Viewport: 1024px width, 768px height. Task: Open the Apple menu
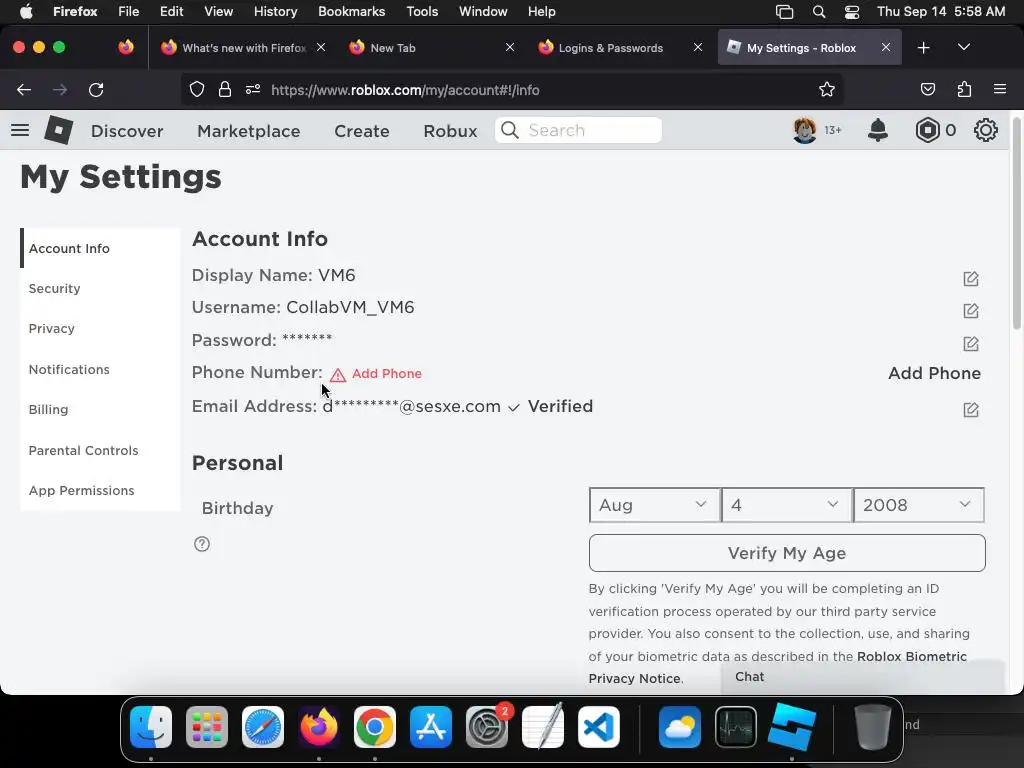25,11
